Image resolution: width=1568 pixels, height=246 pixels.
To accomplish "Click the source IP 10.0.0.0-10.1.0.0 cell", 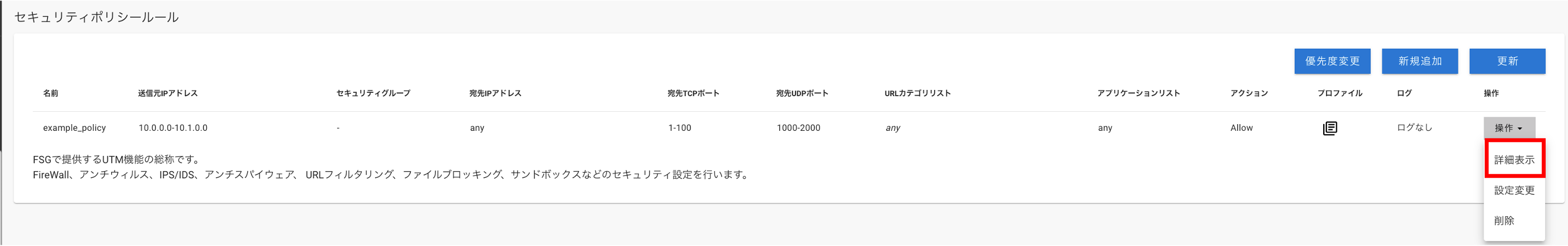I will coord(173,128).
